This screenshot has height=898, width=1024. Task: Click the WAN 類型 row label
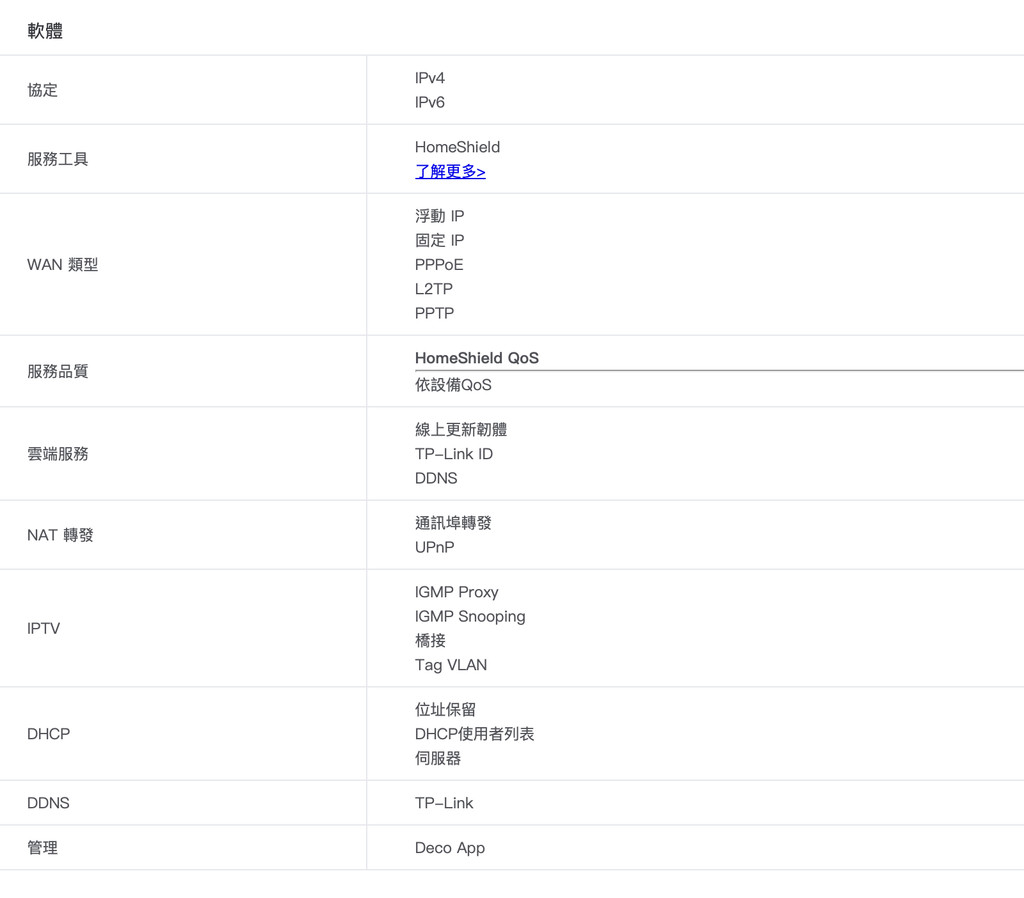[63, 265]
